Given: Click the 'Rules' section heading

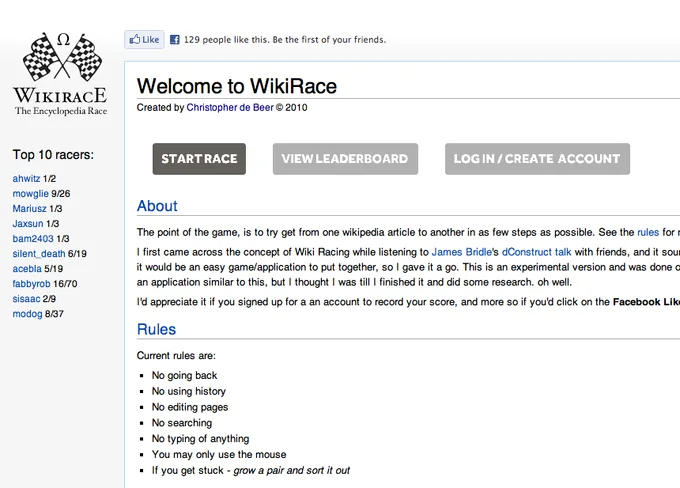Looking at the screenshot, I should click(156, 329).
